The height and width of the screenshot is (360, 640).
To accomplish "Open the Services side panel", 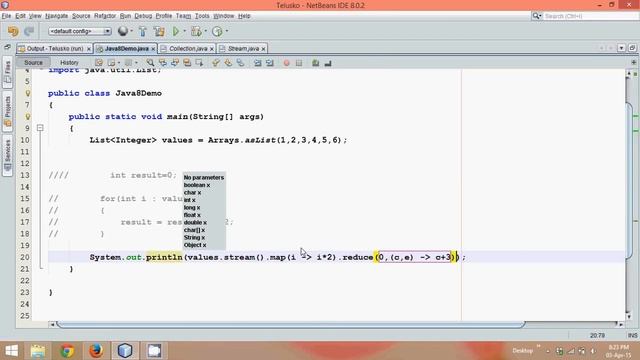I will click(x=7, y=156).
